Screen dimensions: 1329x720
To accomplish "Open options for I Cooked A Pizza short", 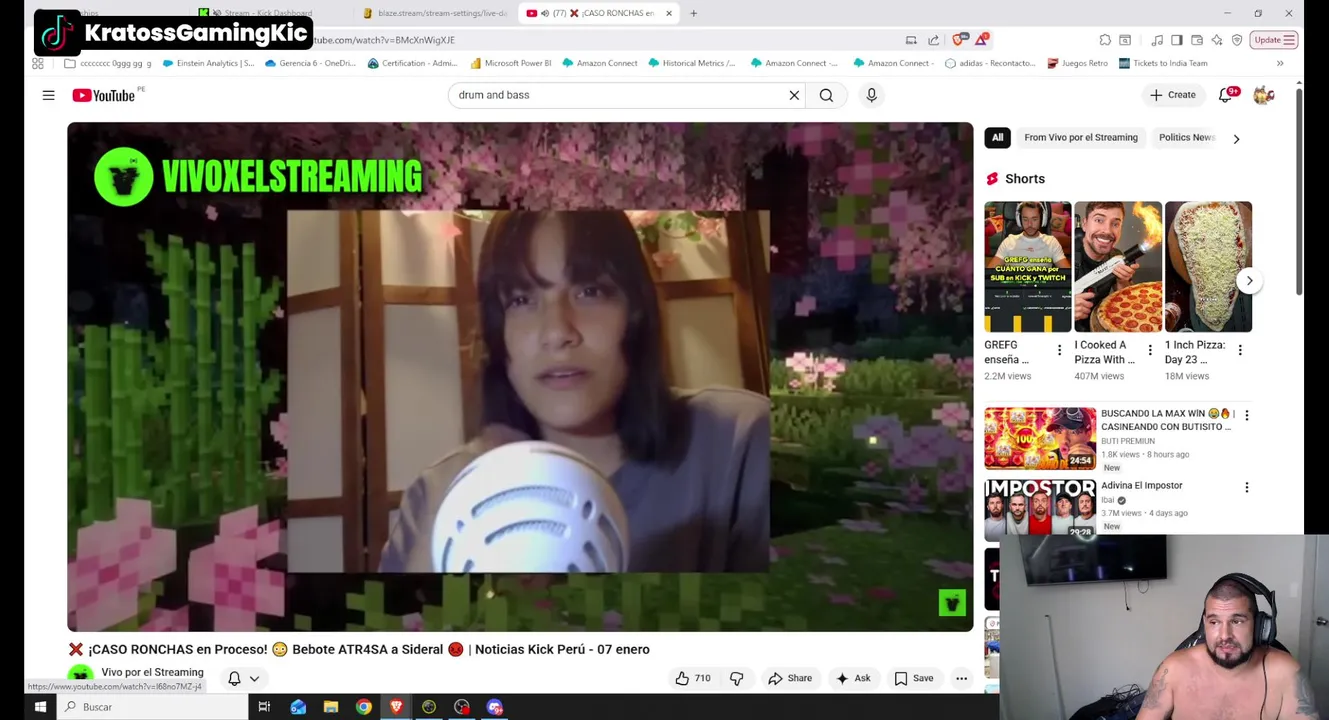I will pos(1150,350).
